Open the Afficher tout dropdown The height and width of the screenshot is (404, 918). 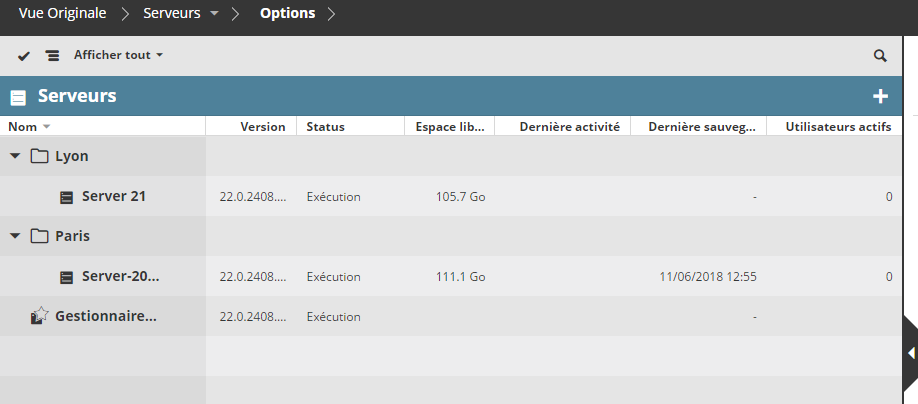pyautogui.click(x=118, y=56)
